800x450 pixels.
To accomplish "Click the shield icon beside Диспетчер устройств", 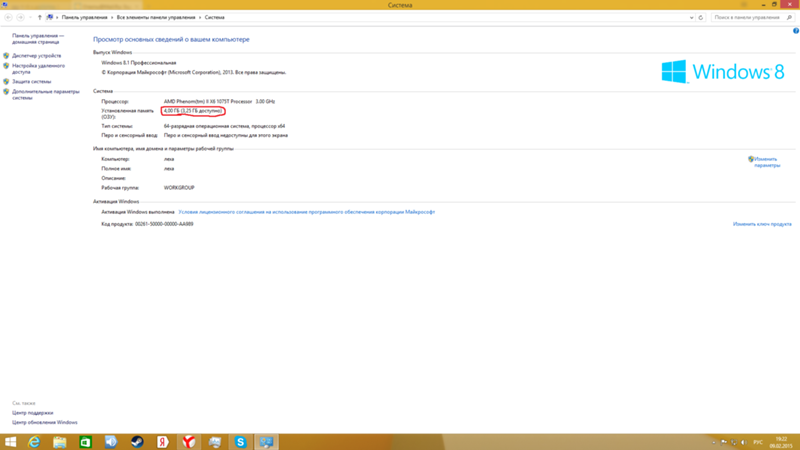I will pyautogui.click(x=6, y=56).
